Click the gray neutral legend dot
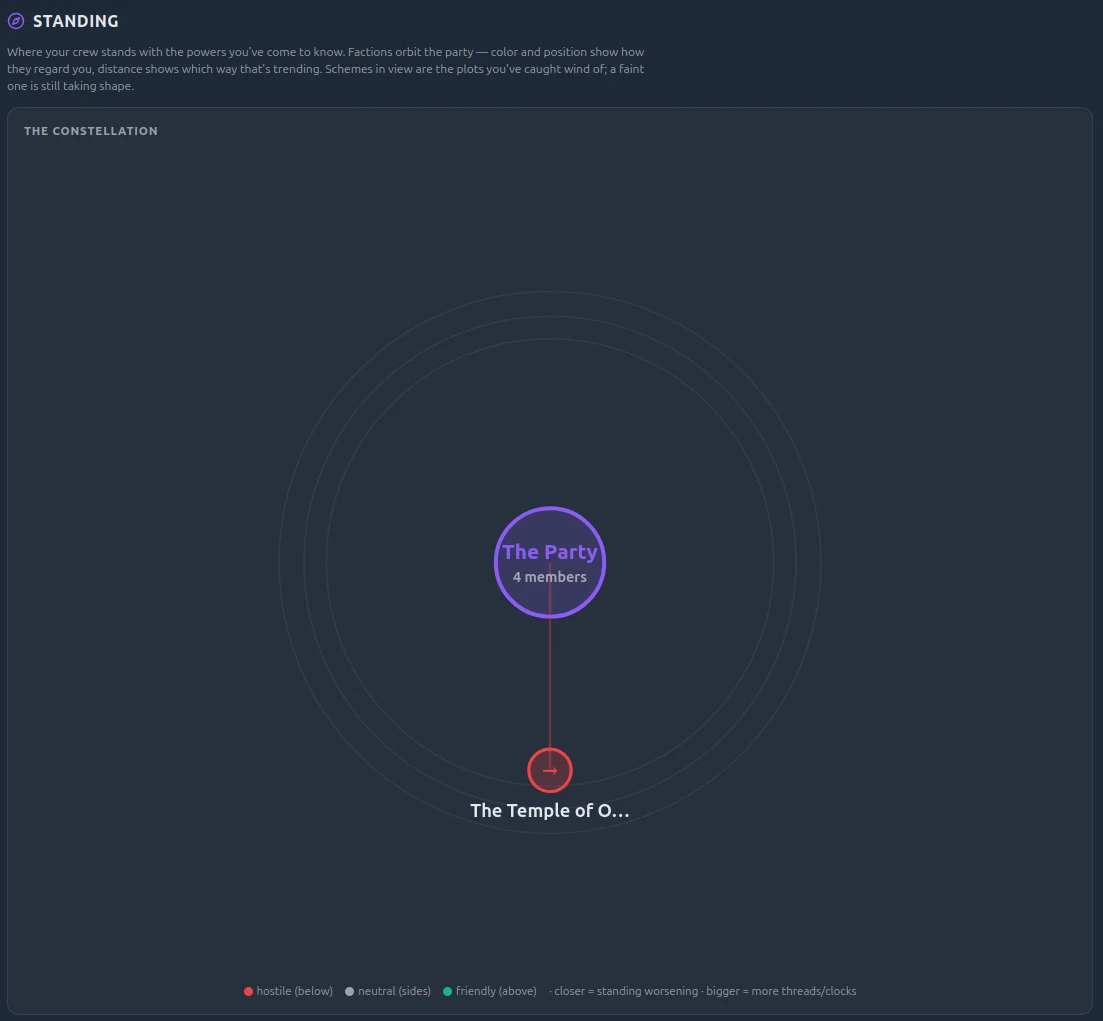 [350, 991]
